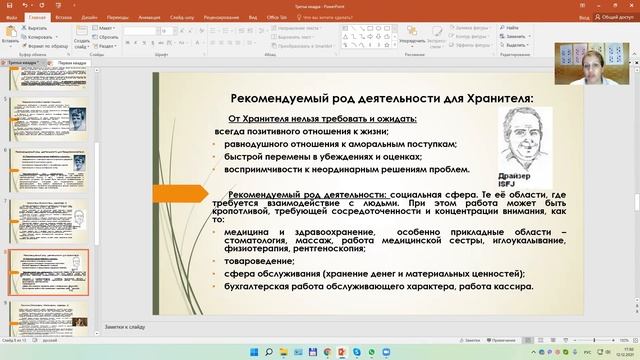Open the Первая квадра document tab
Viewport: 640px width, 360px height.
tap(69, 63)
